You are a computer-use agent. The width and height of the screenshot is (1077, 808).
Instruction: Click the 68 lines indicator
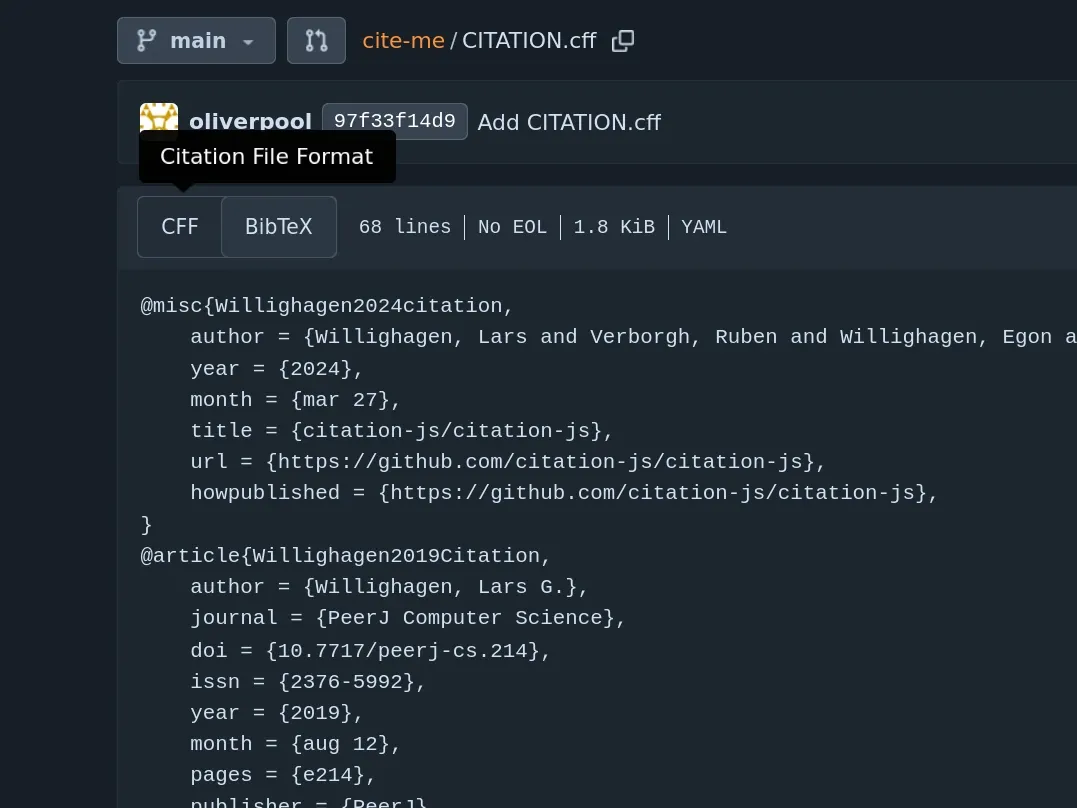click(404, 226)
